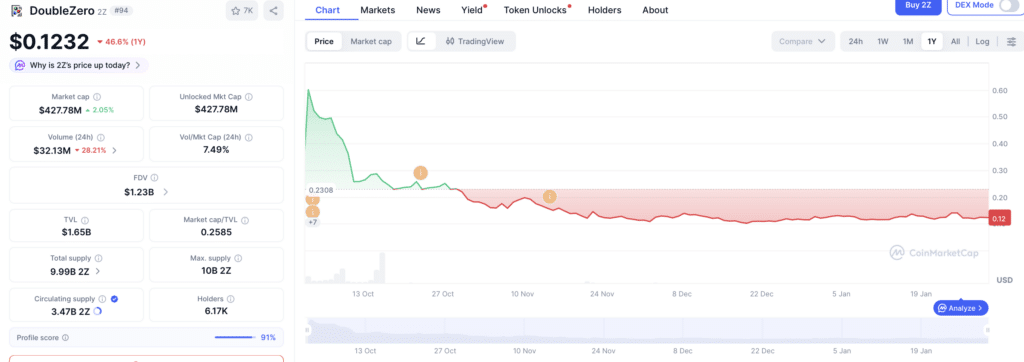Screen dimensions: 1024x362
Task: Click the DoubleZero coin logo
Action: click(x=16, y=10)
